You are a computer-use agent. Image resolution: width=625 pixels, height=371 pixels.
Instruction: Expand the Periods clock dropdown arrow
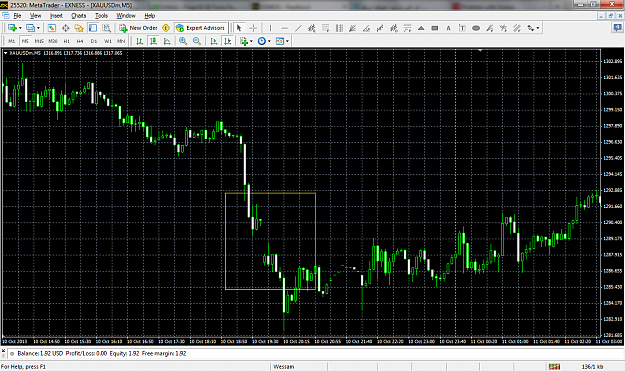(x=269, y=41)
